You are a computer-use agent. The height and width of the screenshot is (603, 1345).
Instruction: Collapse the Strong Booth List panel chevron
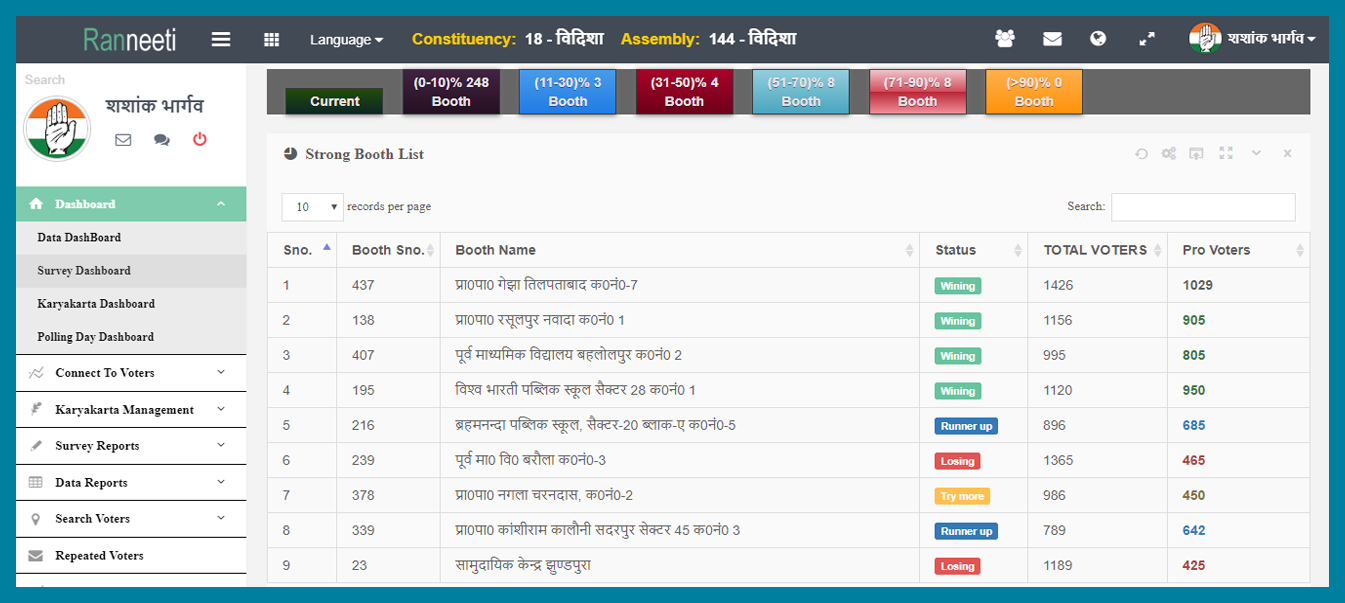(x=1256, y=154)
